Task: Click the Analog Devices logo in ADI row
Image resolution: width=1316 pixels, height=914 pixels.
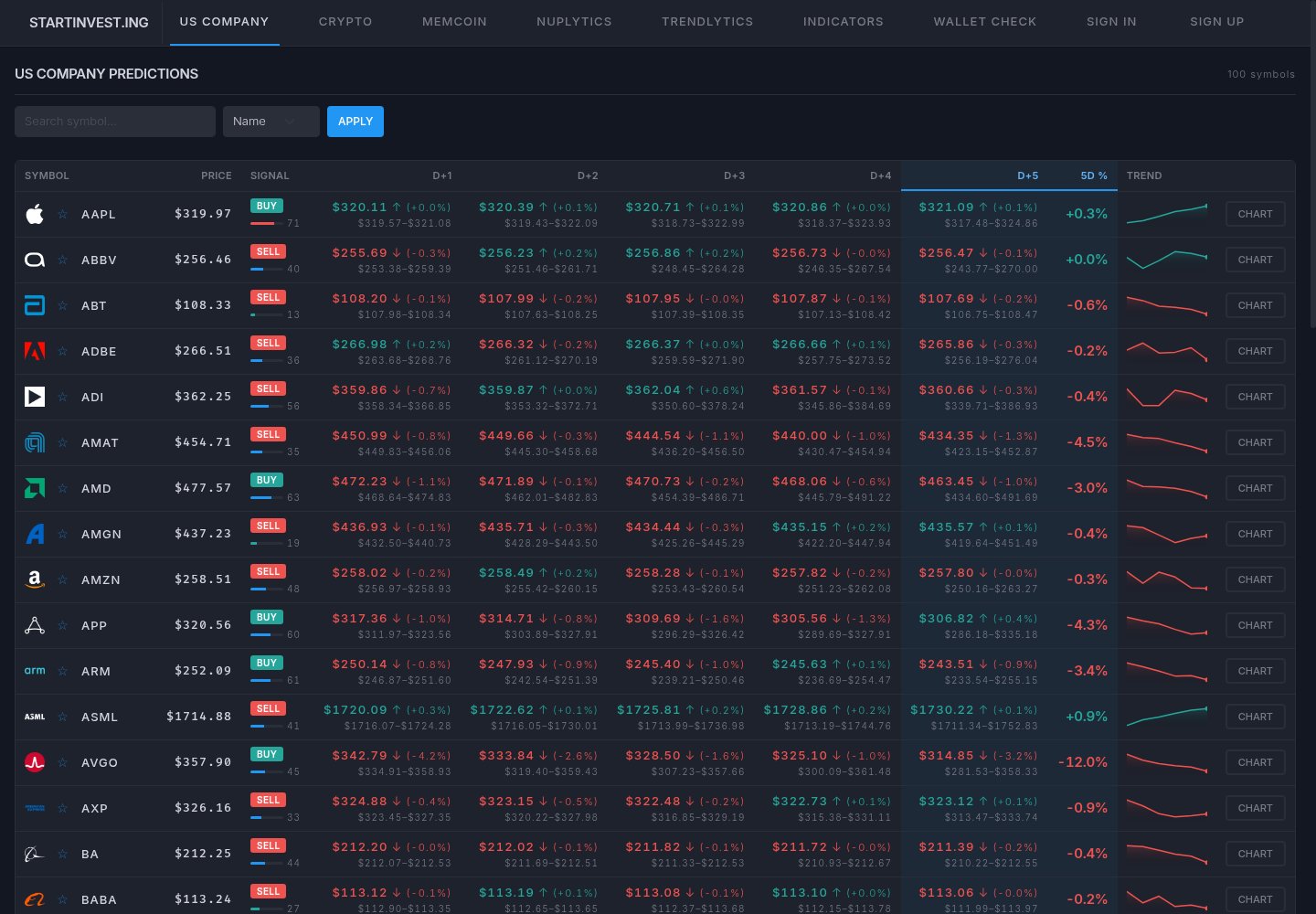Action: point(35,397)
